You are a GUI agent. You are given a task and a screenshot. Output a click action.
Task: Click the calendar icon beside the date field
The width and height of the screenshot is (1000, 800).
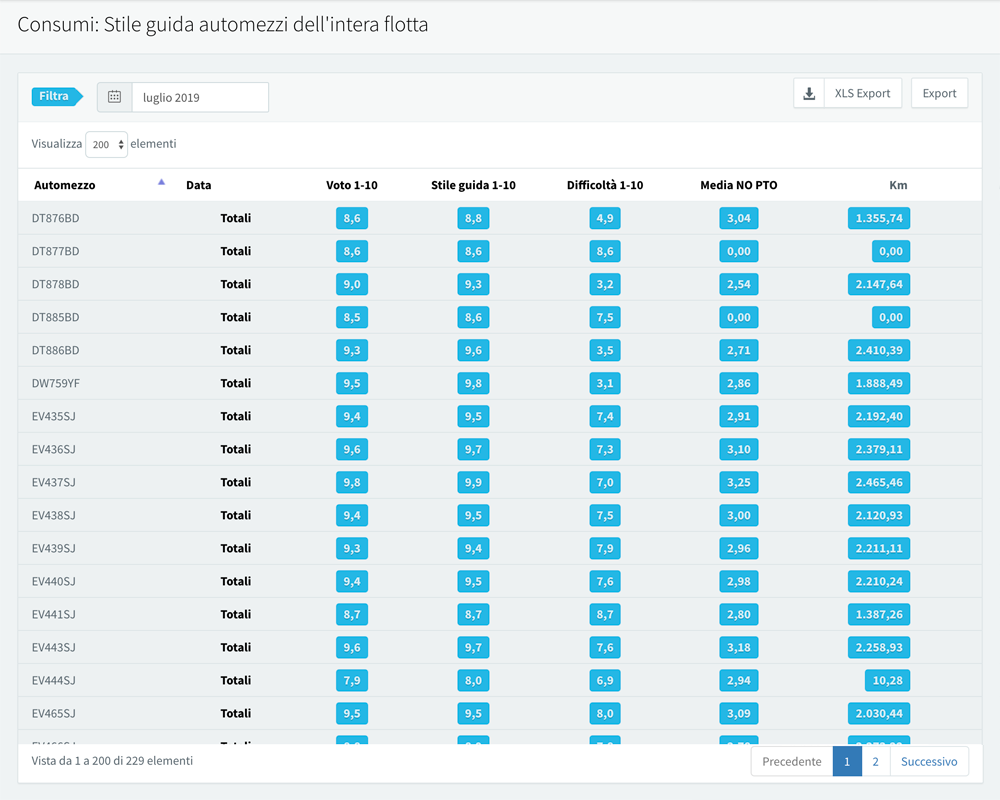[115, 97]
